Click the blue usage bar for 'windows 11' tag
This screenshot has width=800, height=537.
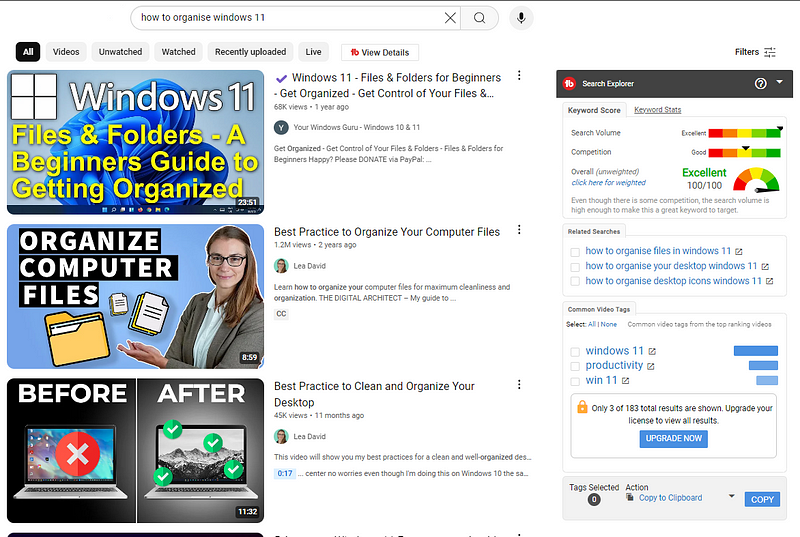click(x=756, y=351)
